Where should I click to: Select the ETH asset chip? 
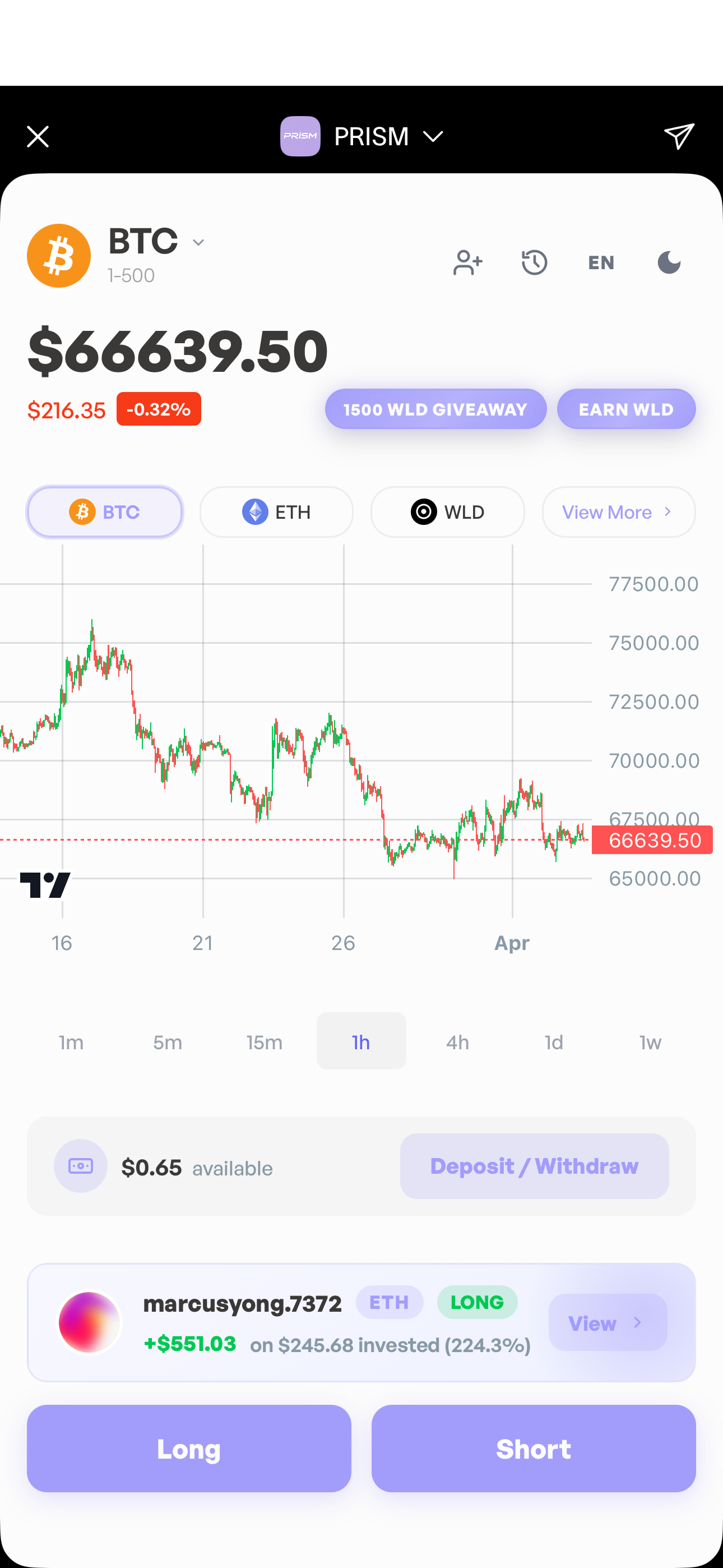pos(276,512)
